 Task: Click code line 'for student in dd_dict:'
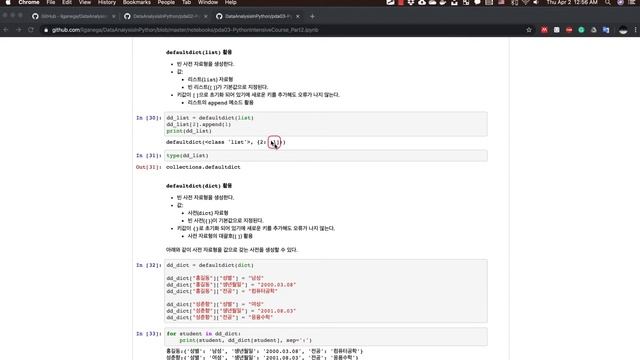click(x=203, y=334)
